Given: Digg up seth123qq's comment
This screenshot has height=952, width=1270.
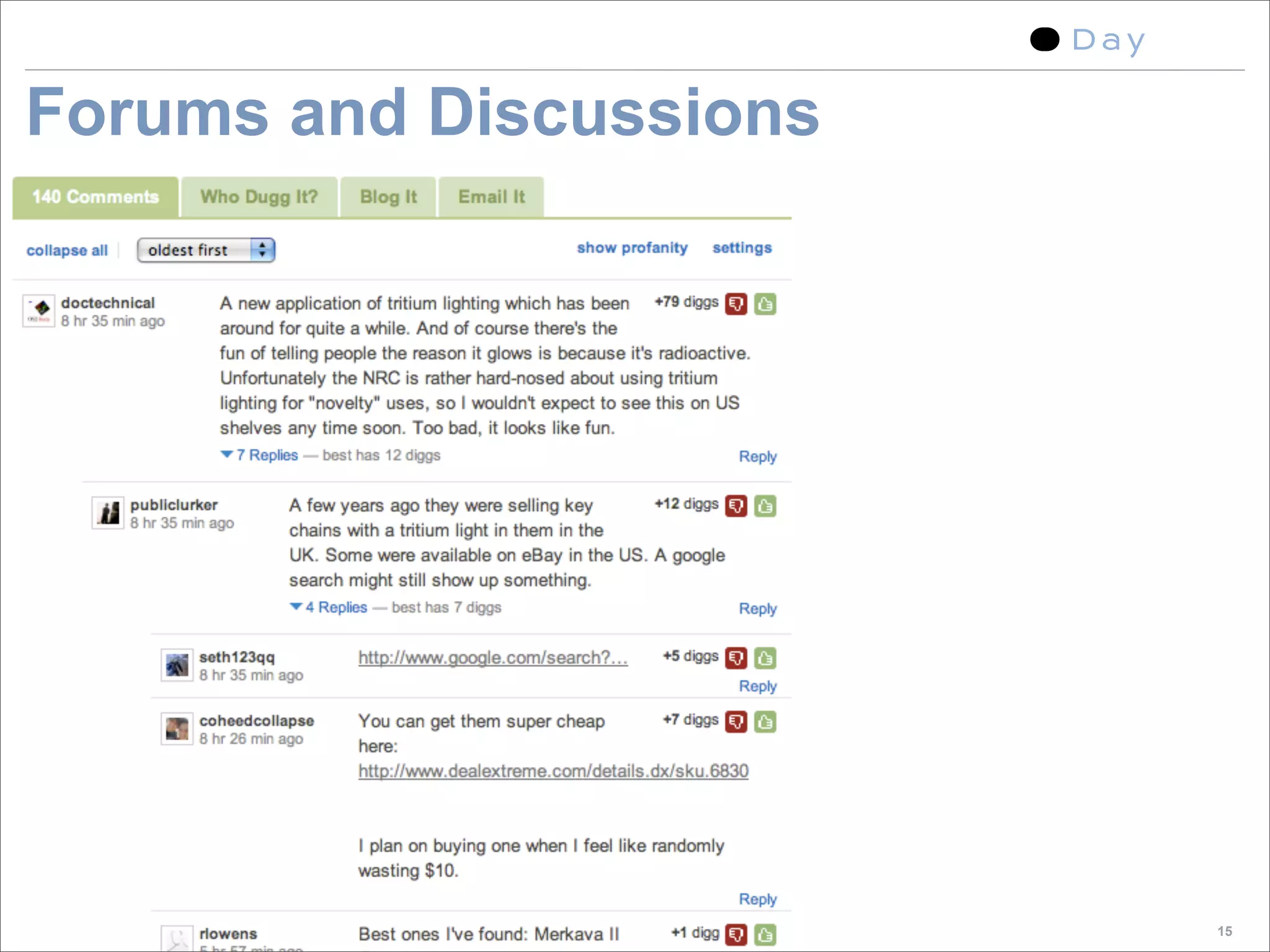Looking at the screenshot, I should click(x=765, y=658).
